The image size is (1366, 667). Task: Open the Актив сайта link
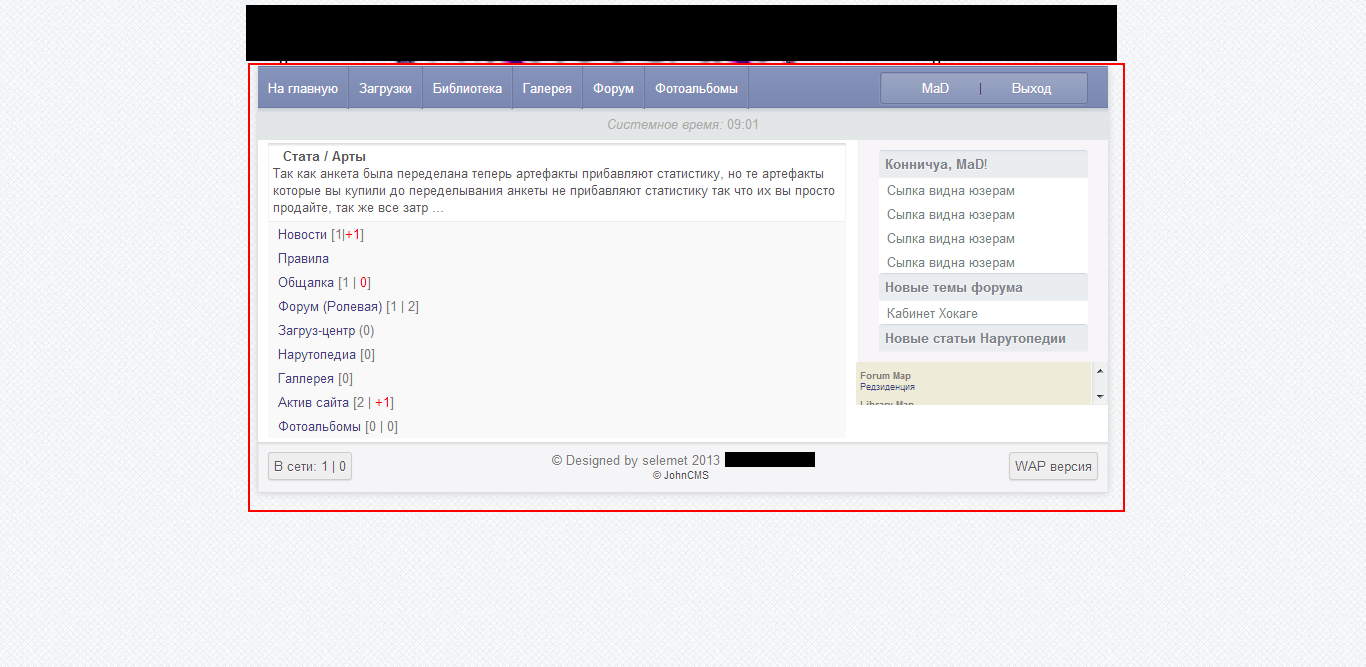click(x=313, y=403)
